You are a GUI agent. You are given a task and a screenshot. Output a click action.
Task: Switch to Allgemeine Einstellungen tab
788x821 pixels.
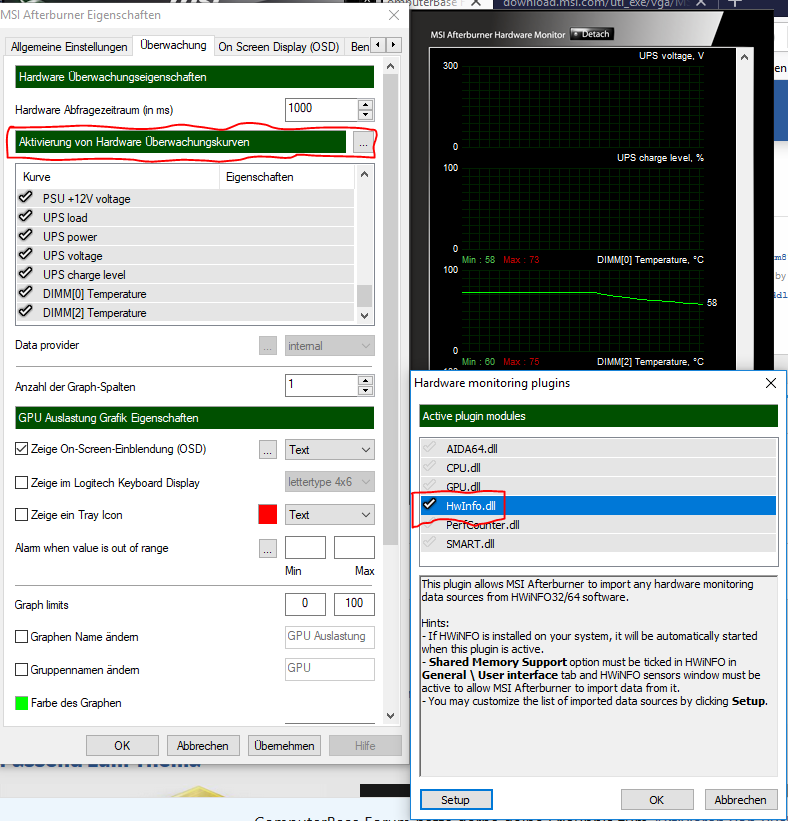tap(69, 47)
